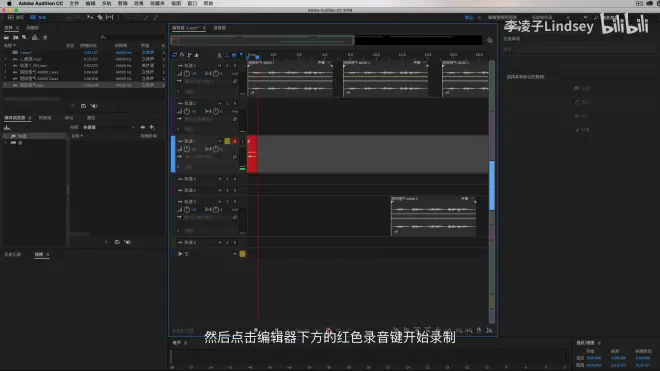Click the search magnifier in the Files panel

pos(102,37)
